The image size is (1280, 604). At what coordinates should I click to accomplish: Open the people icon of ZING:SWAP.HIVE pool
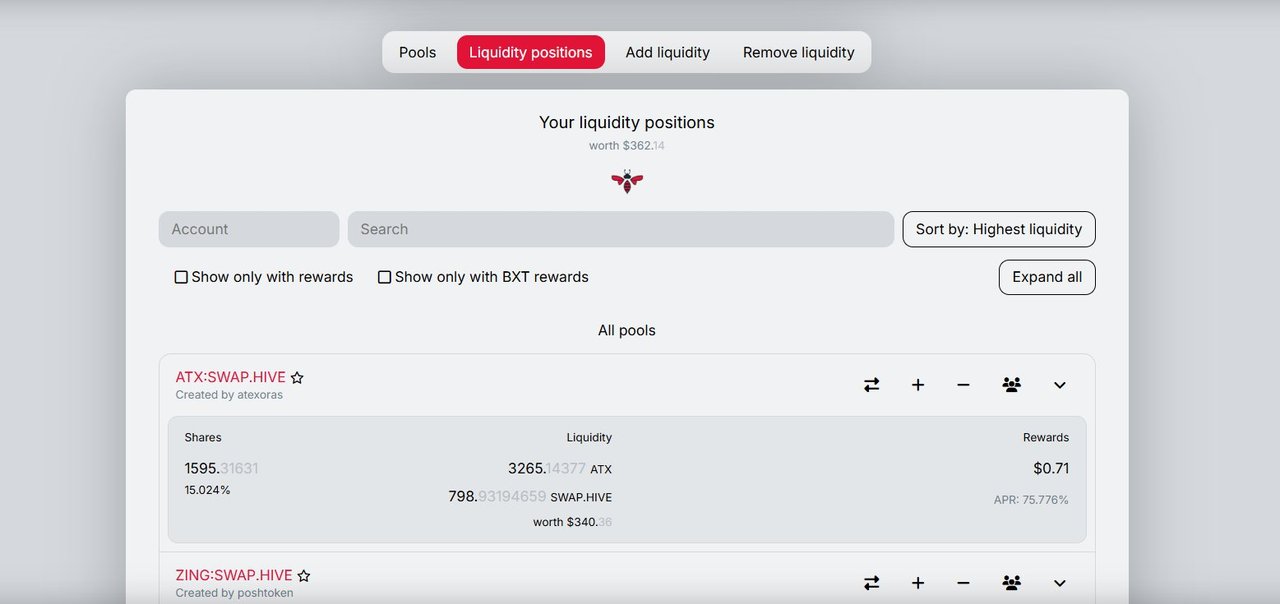(1012, 583)
